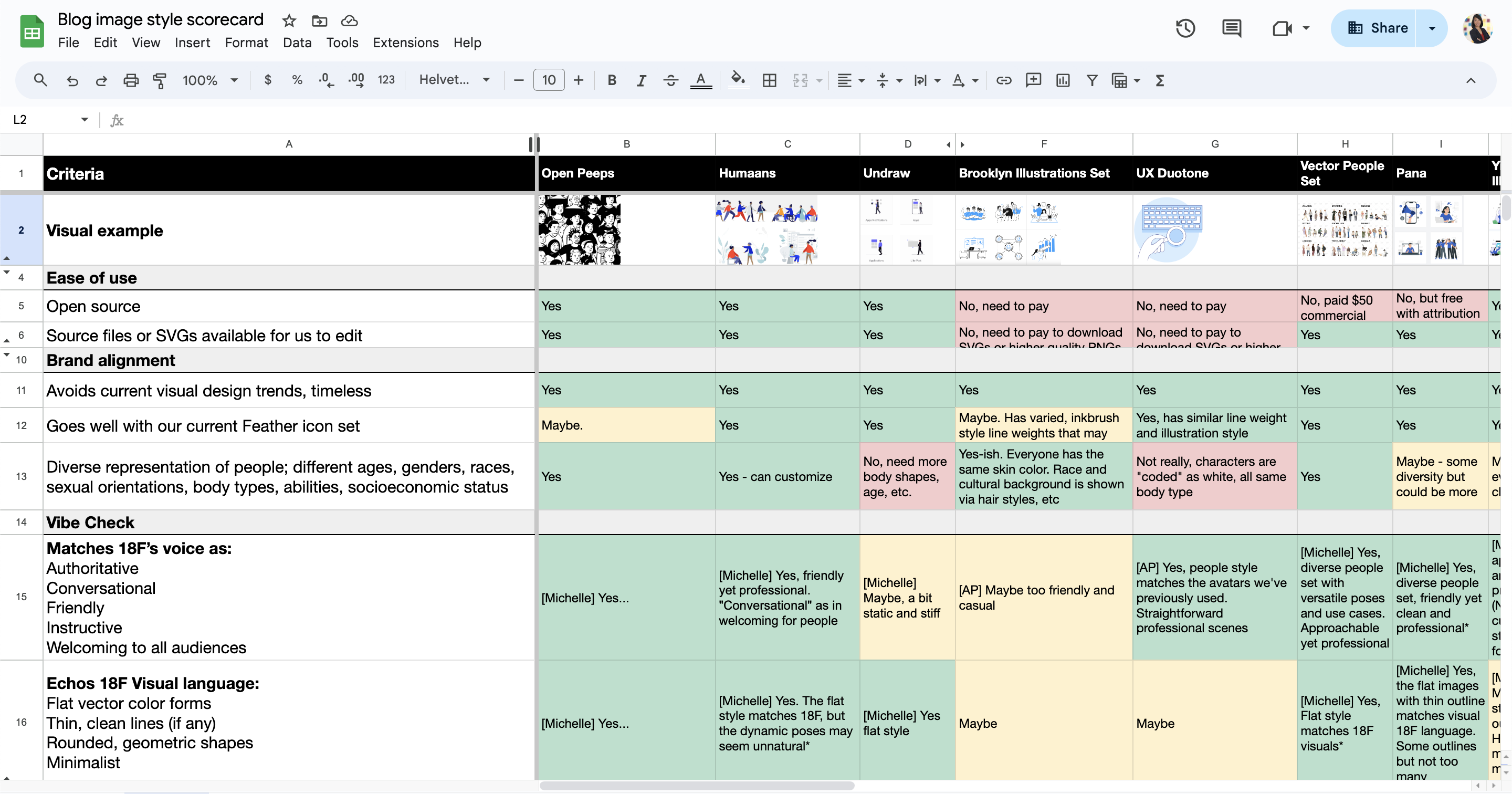Toggle bold formatting

click(x=612, y=80)
